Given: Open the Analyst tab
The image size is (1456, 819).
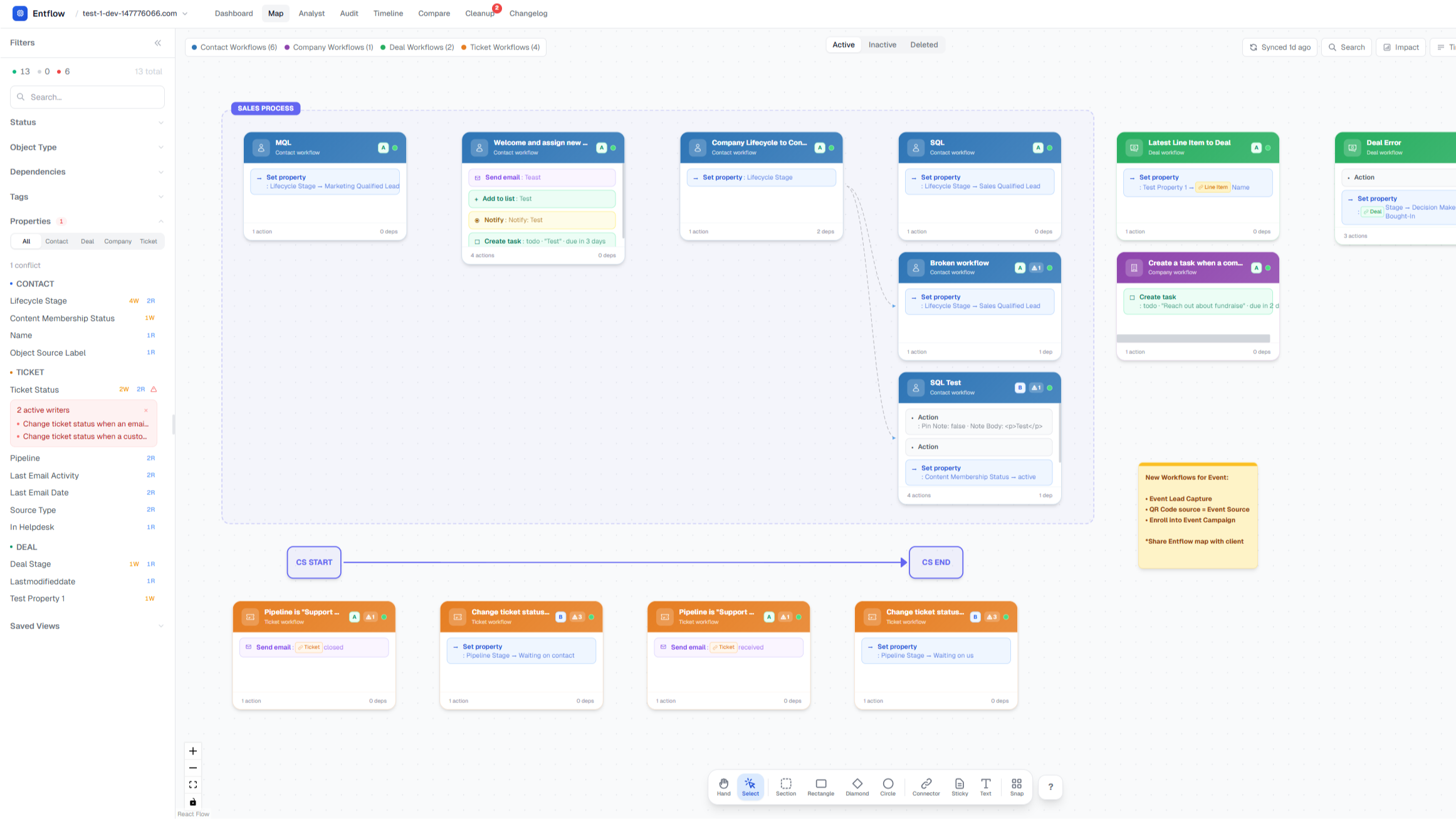Looking at the screenshot, I should [312, 13].
